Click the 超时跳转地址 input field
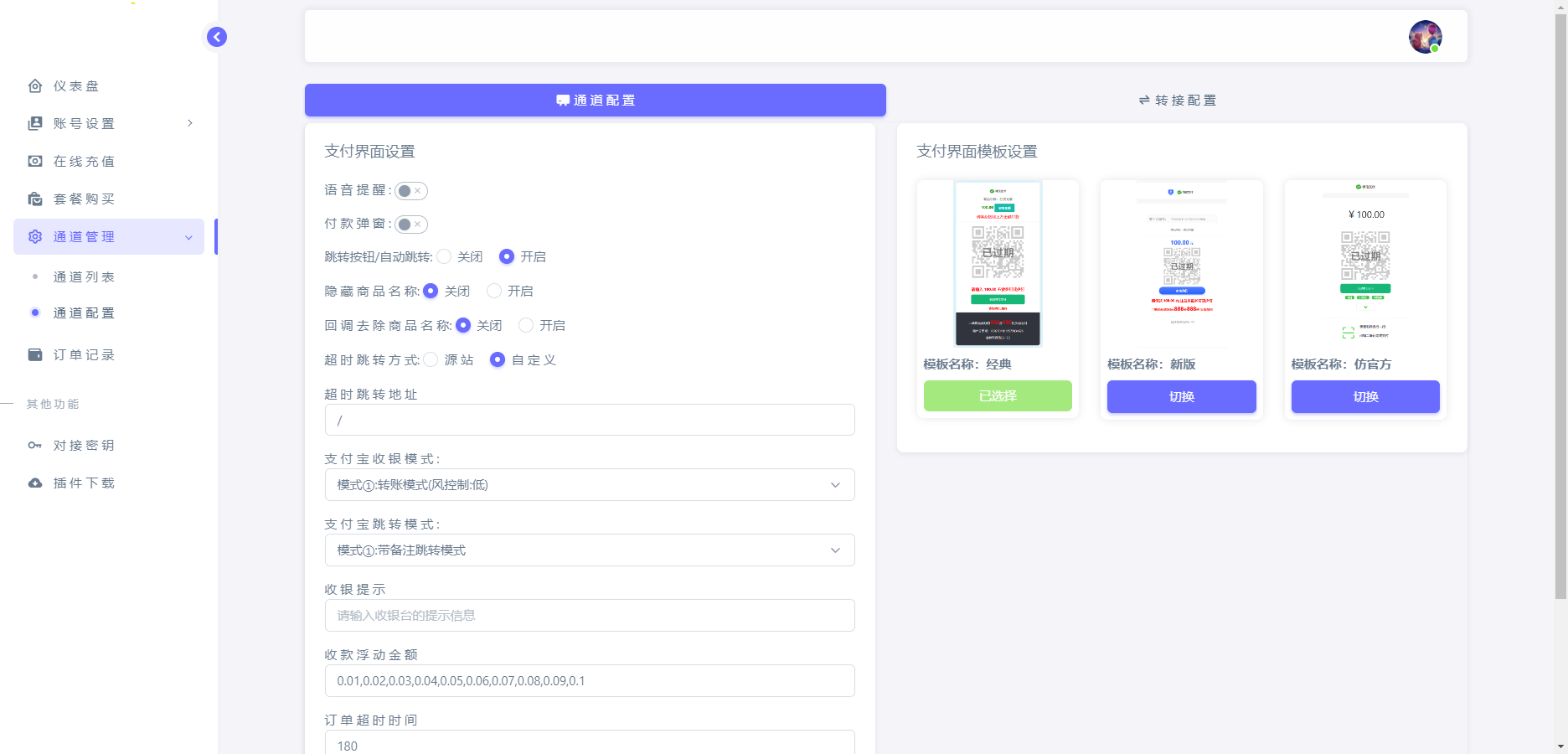The image size is (1568, 754). [x=589, y=420]
